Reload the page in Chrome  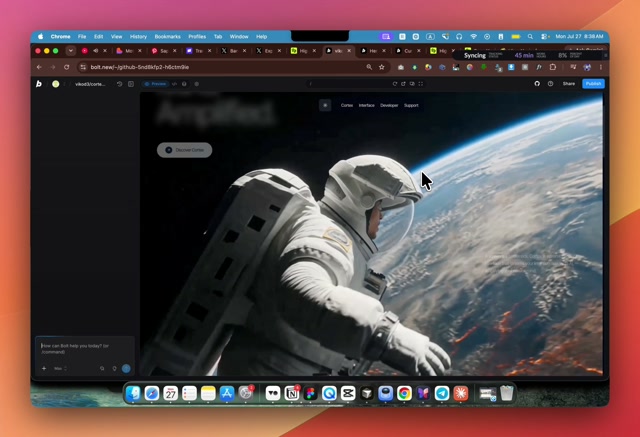[67, 67]
